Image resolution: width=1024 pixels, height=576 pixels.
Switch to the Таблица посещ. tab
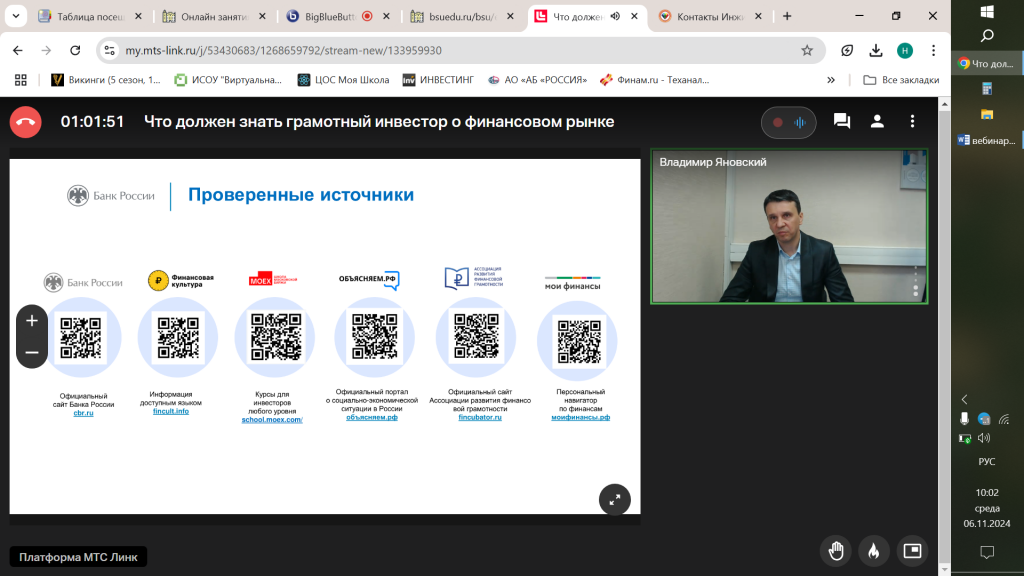pyautogui.click(x=90, y=16)
